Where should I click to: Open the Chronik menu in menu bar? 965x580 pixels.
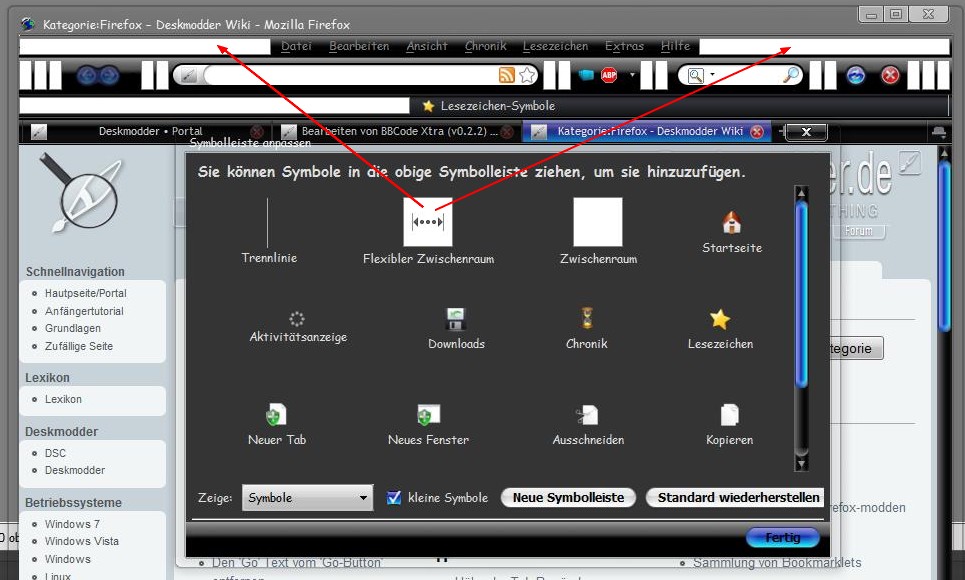(486, 46)
